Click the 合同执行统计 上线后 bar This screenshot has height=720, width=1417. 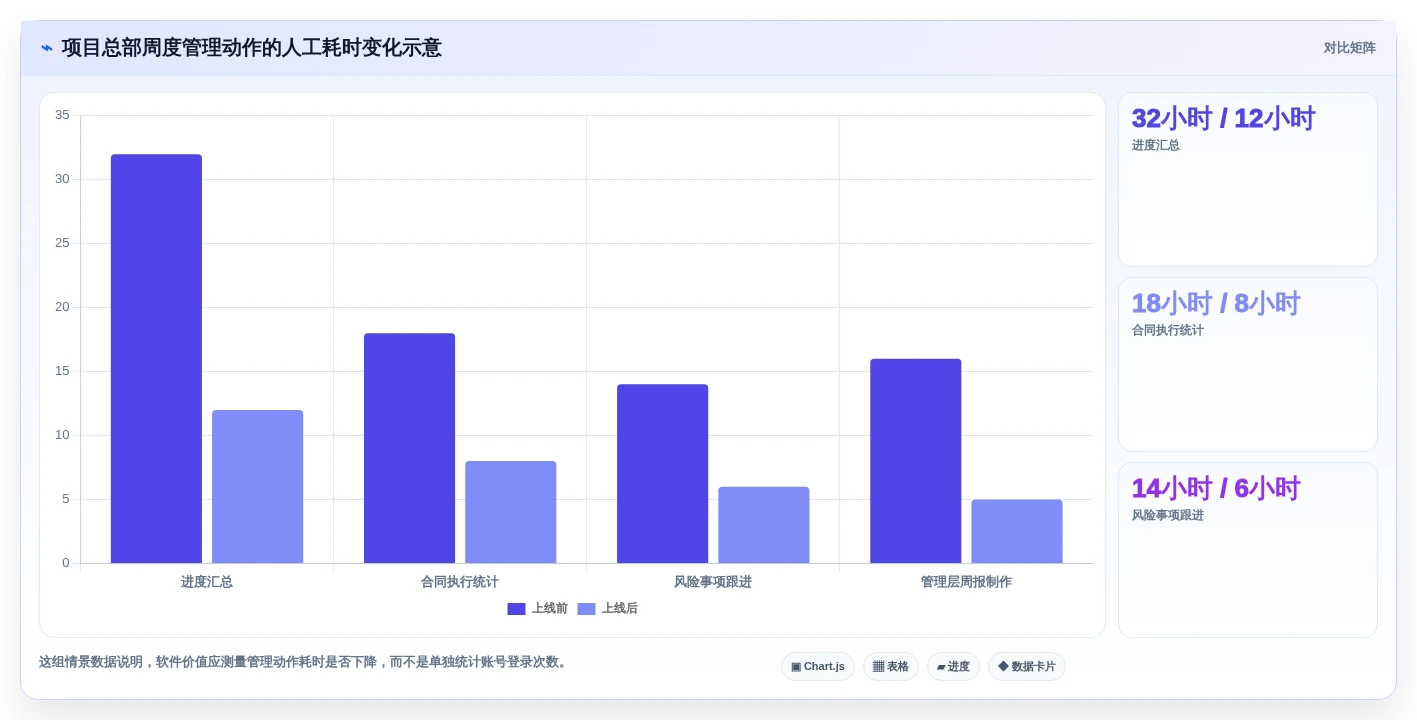click(x=510, y=512)
